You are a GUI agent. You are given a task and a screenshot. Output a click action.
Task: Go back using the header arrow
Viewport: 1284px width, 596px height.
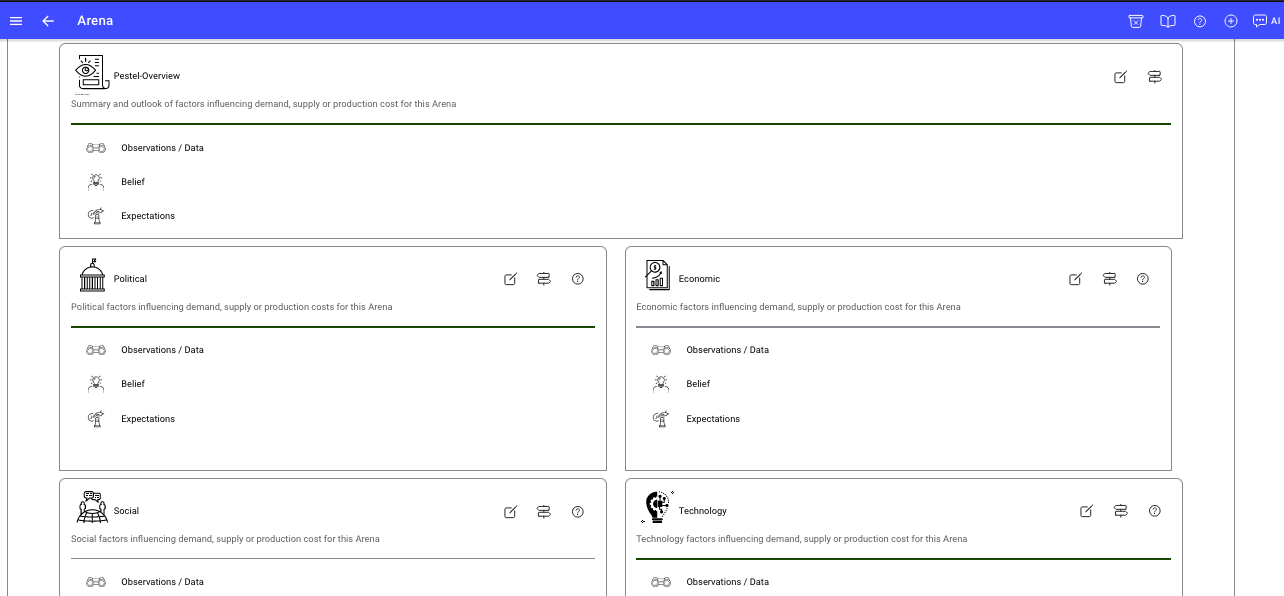tap(48, 21)
